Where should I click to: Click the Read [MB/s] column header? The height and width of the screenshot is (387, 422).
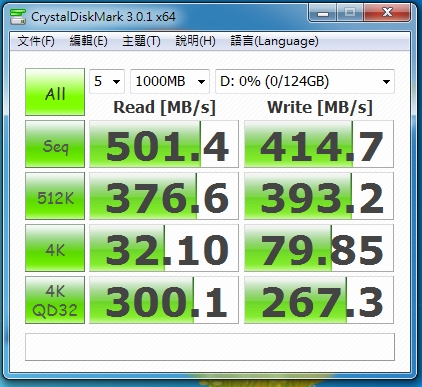tap(164, 108)
